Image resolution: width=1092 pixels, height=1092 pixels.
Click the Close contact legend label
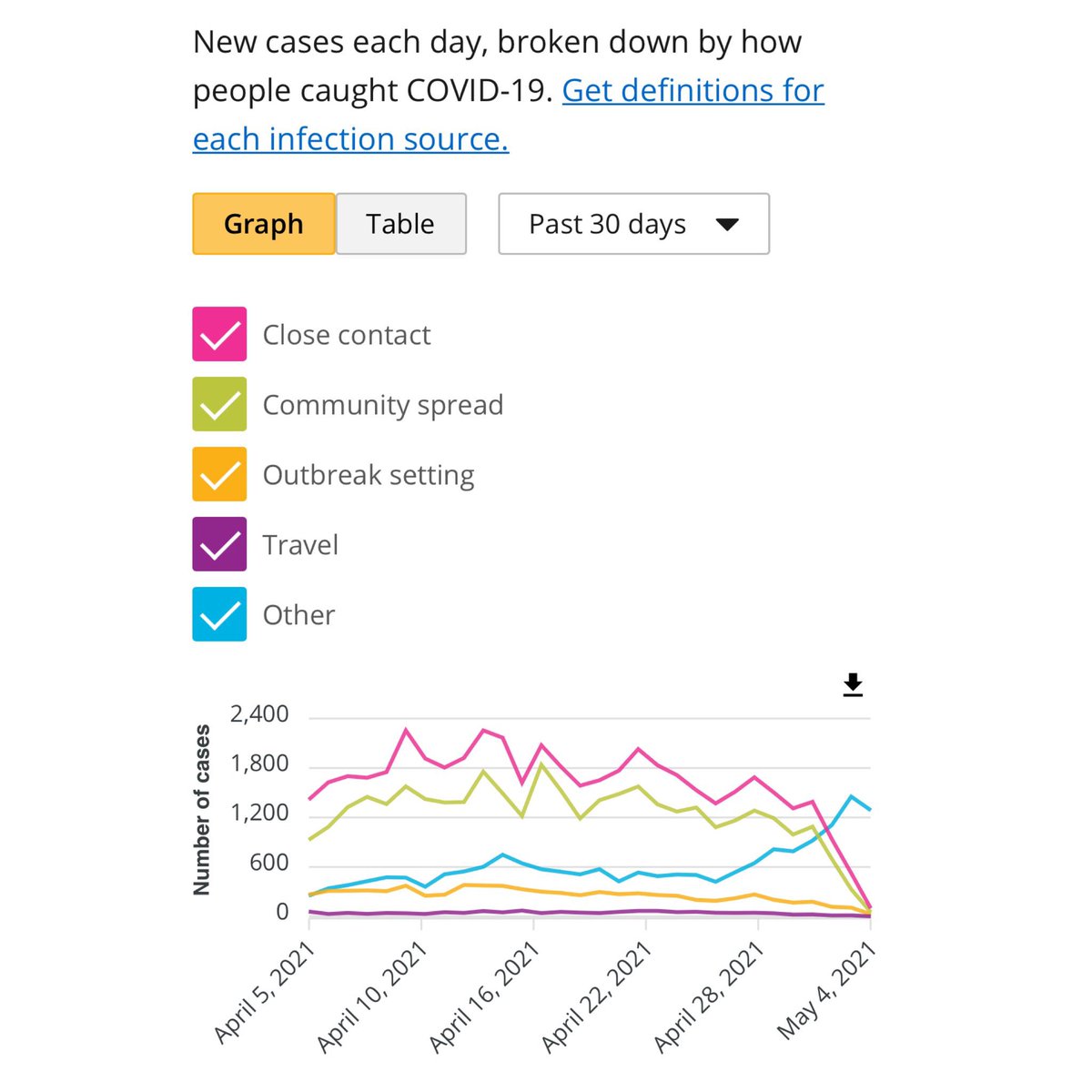tap(347, 335)
